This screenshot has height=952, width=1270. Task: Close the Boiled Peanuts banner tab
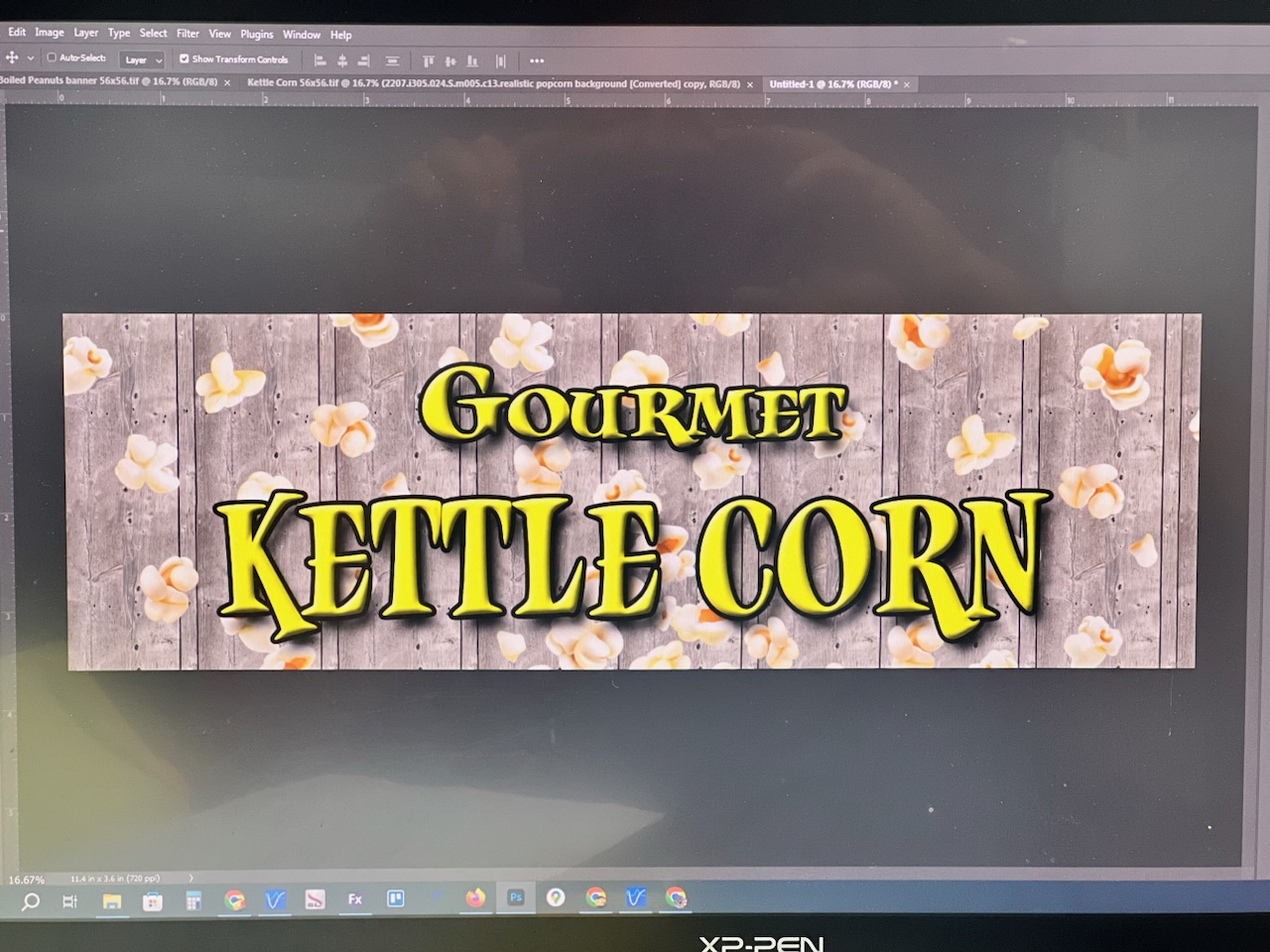pos(226,82)
